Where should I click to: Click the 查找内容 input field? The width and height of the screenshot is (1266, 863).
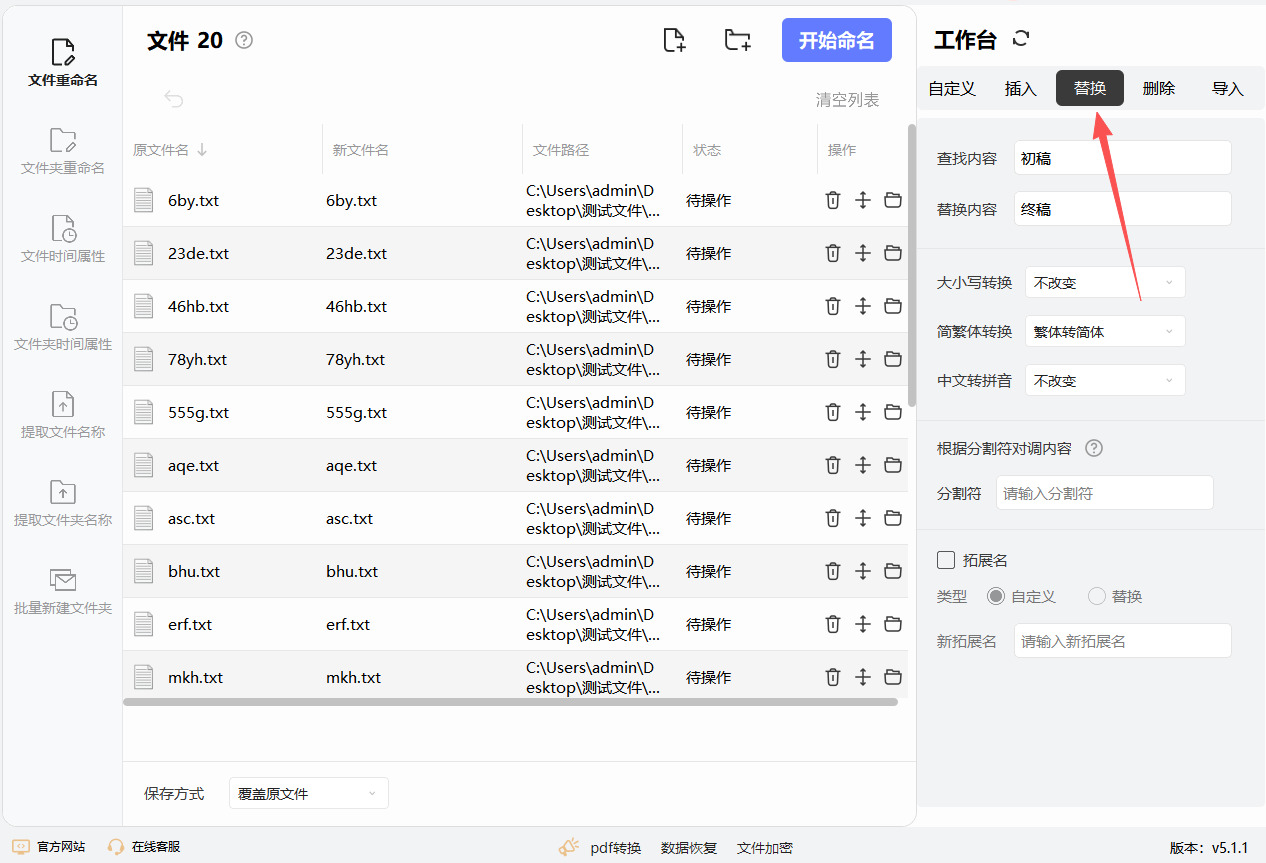click(x=1122, y=158)
